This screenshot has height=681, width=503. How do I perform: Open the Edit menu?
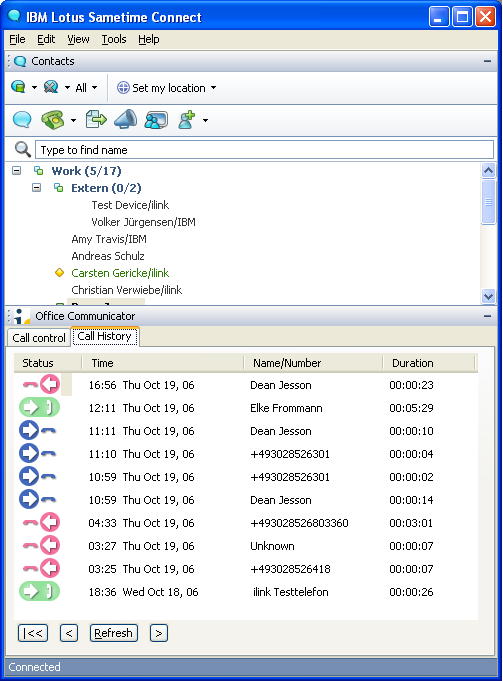46,39
